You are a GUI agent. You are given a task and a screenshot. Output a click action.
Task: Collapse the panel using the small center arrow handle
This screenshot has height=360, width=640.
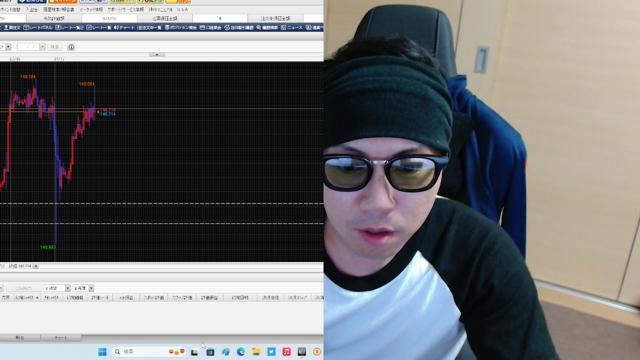click(157, 54)
